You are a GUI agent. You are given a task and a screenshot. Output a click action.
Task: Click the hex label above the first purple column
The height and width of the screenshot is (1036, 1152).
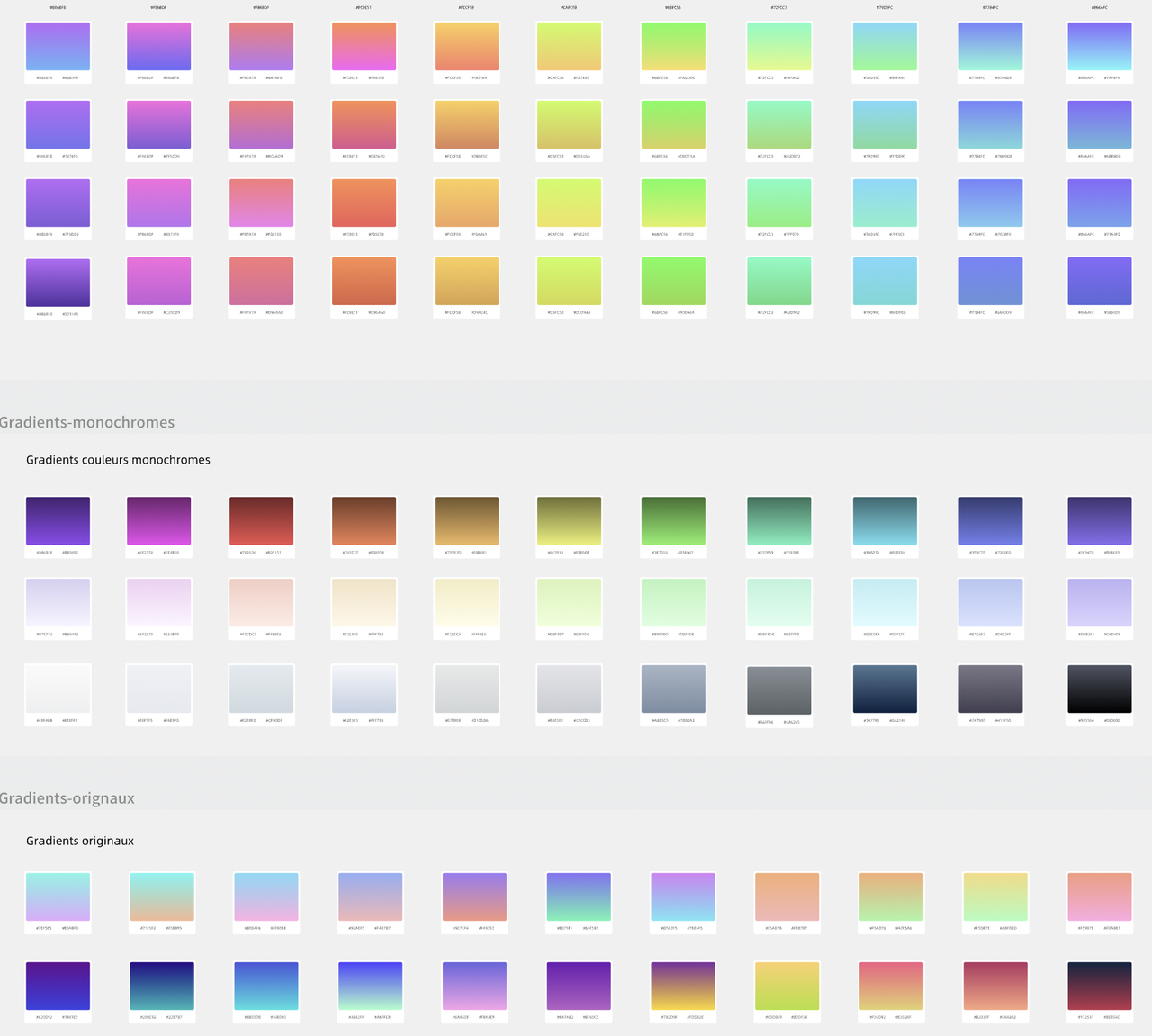(58, 7)
